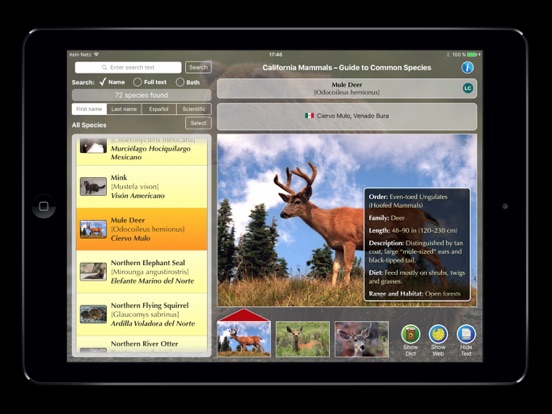Image resolution: width=552 pixels, height=414 pixels.
Task: Tap the 17:46 clock in status bar
Action: pos(275,55)
